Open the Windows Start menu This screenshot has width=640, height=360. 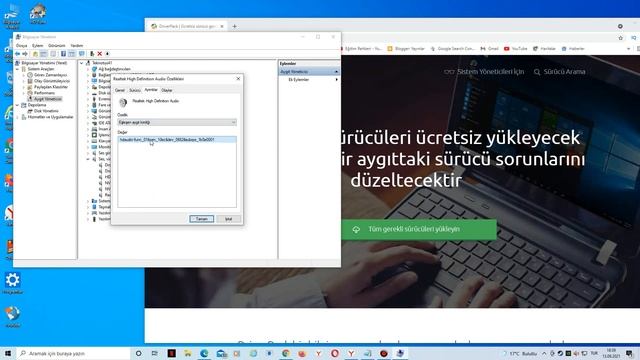[8, 353]
